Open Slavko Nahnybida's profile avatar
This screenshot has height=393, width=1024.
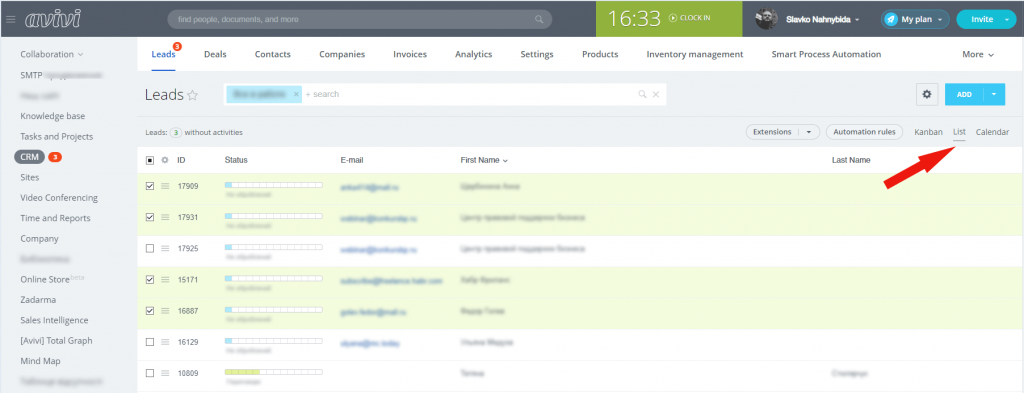coord(766,19)
